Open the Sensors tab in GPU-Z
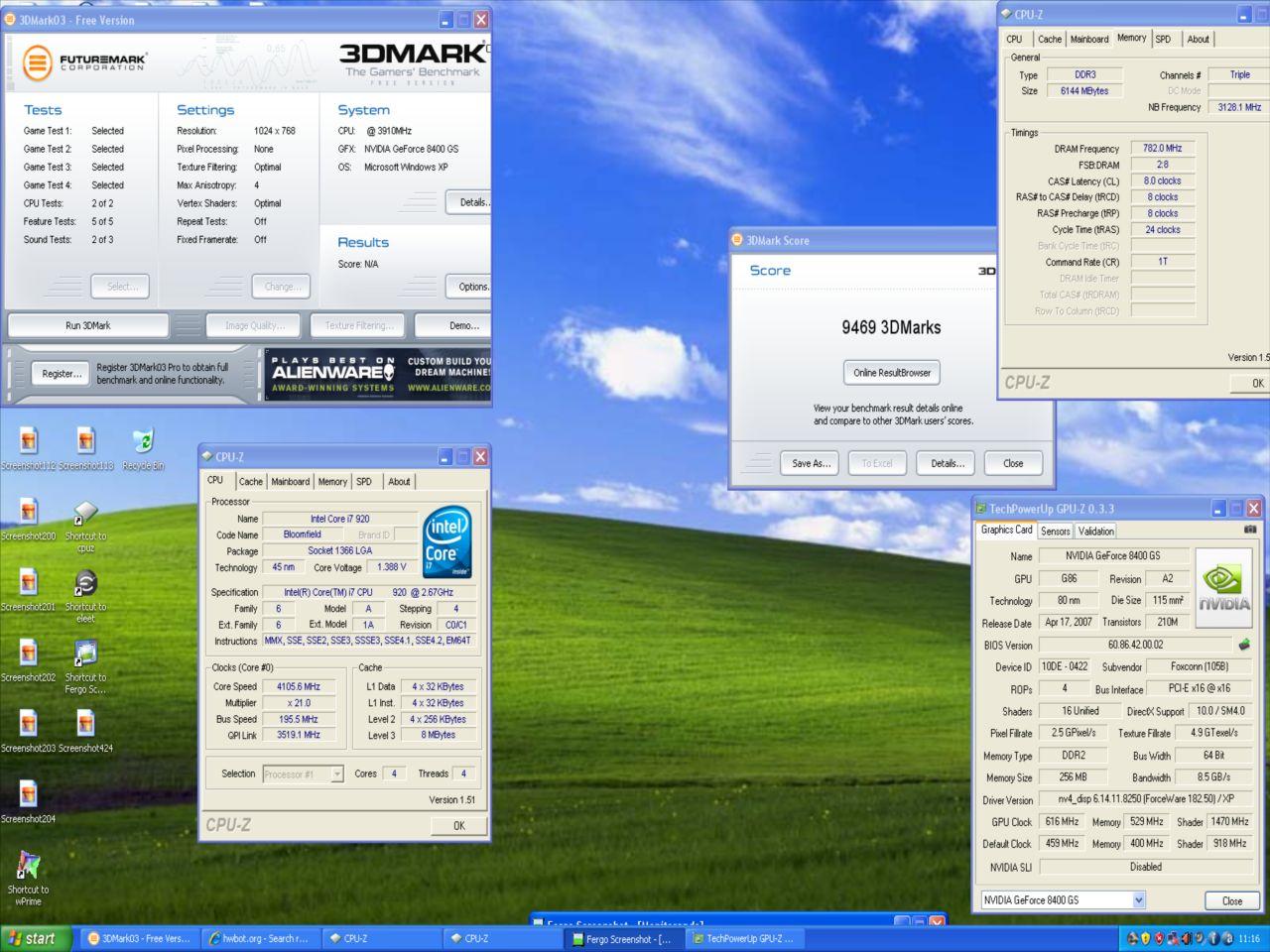 (1055, 531)
